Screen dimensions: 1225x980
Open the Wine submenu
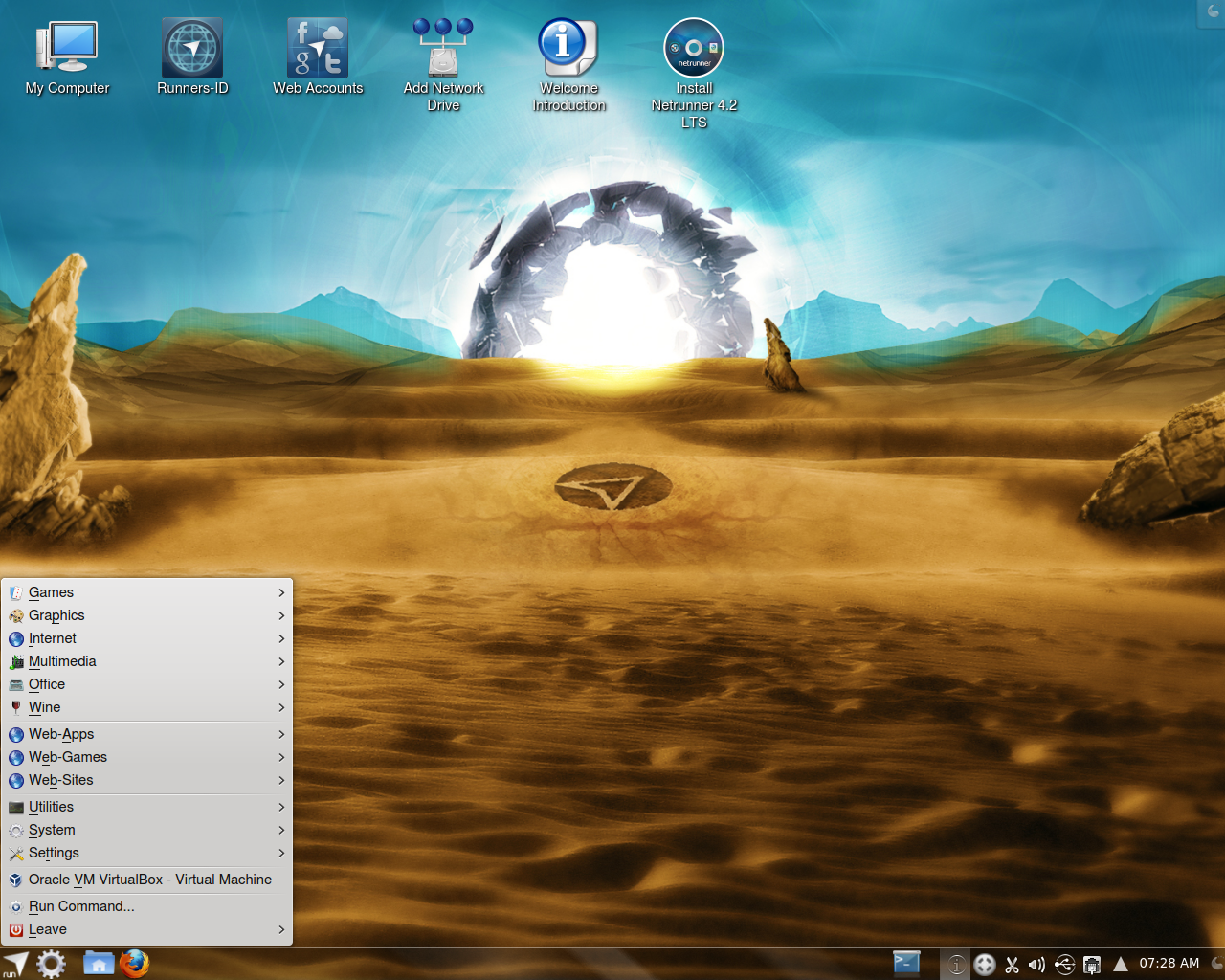[x=147, y=707]
